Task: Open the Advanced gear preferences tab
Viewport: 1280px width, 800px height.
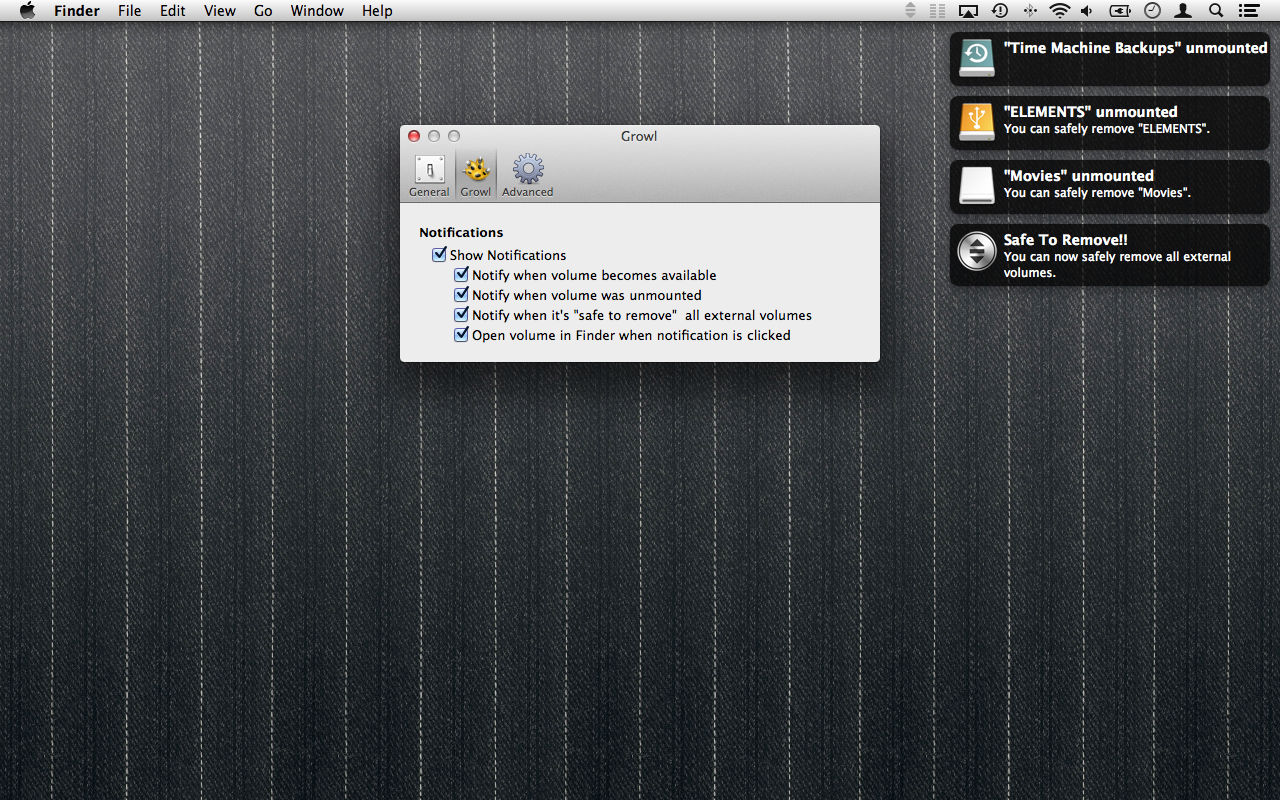Action: point(527,176)
